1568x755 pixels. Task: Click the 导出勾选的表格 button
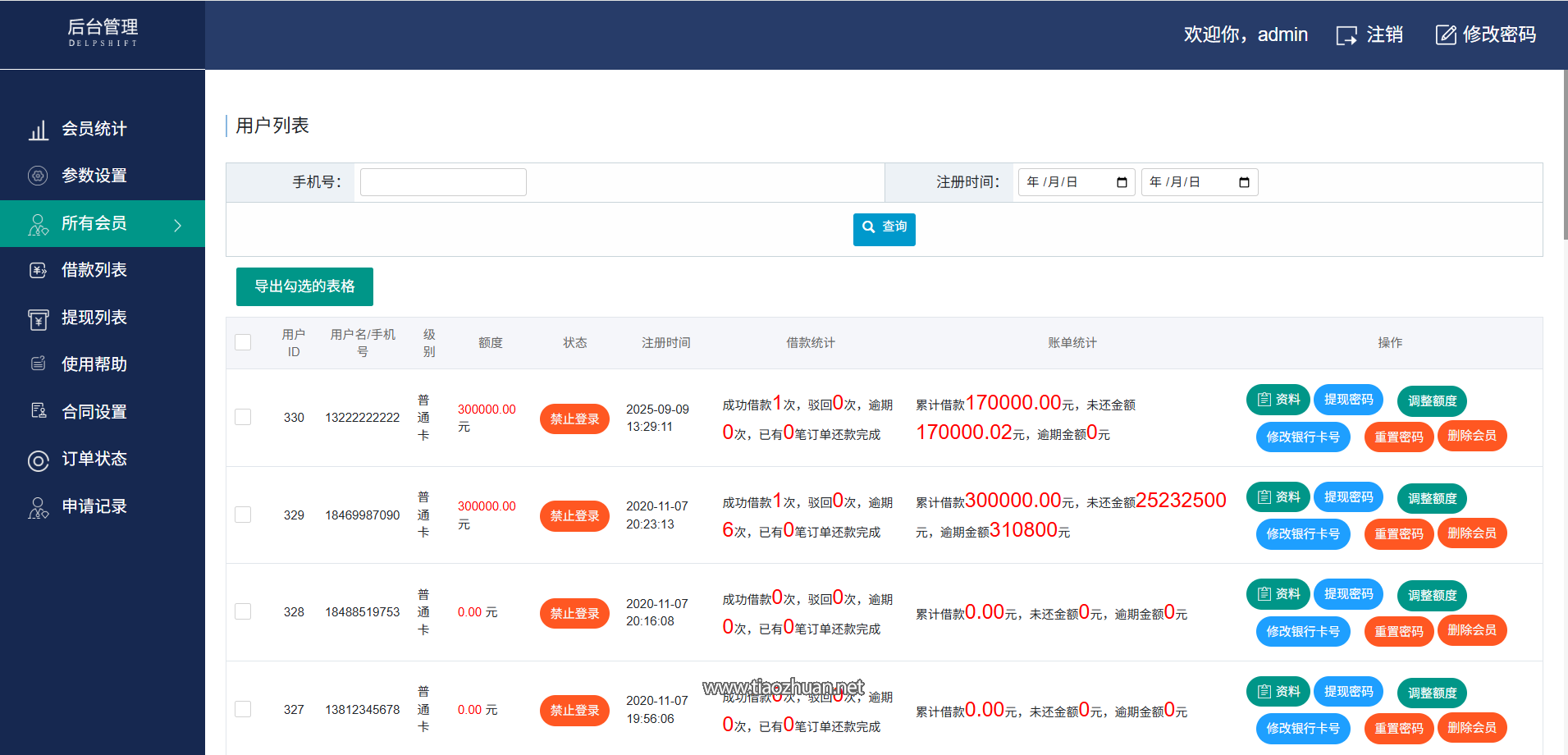304,286
